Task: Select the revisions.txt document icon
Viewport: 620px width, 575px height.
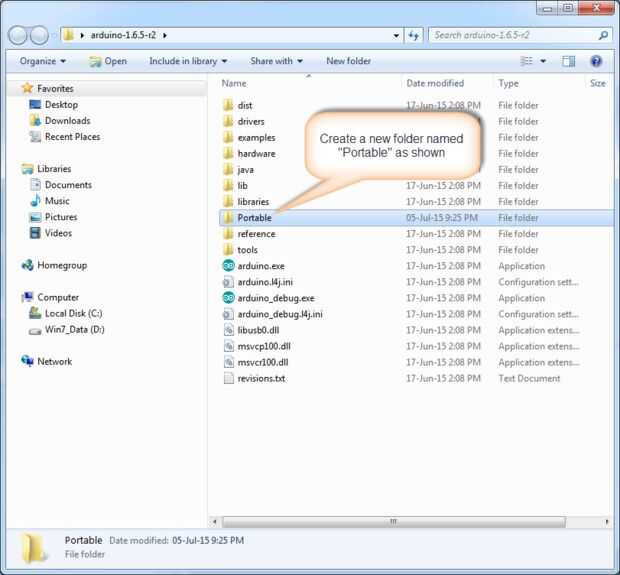Action: click(x=229, y=378)
